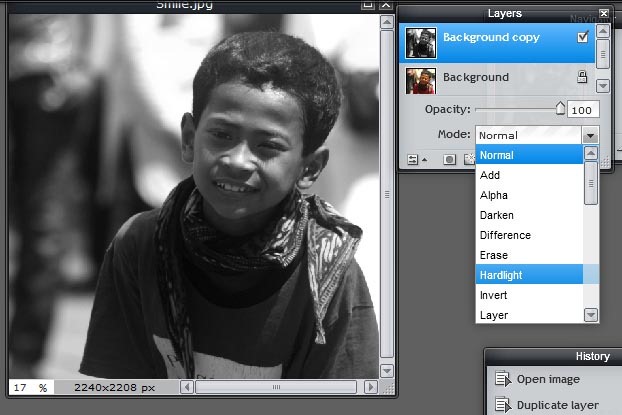Viewport: 622px width, 415px height.
Task: Click the Duplicate layer history icon
Action: [503, 405]
